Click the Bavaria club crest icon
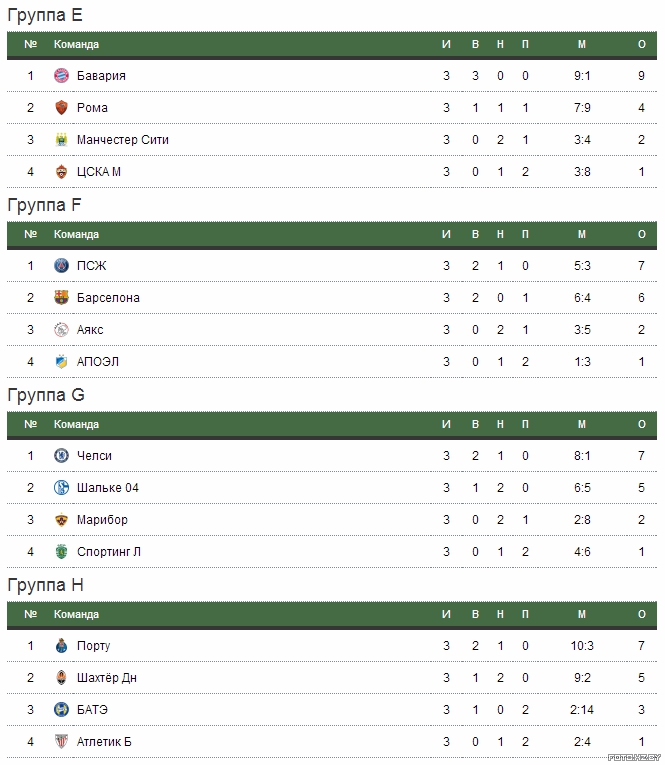The image size is (665, 765). coord(61,76)
